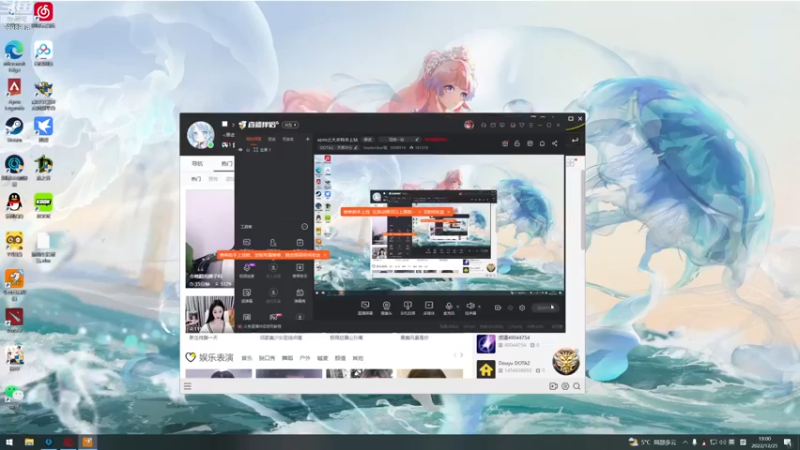Viewport: 800px width, 450px height.
Task: Click the red-badge tool in bottom toolbox row
Action: click(274, 317)
